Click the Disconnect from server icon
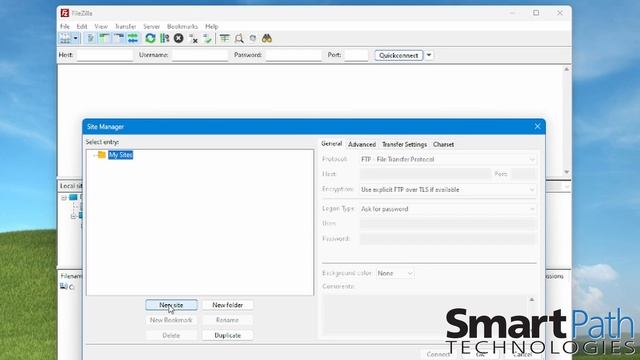 point(193,38)
